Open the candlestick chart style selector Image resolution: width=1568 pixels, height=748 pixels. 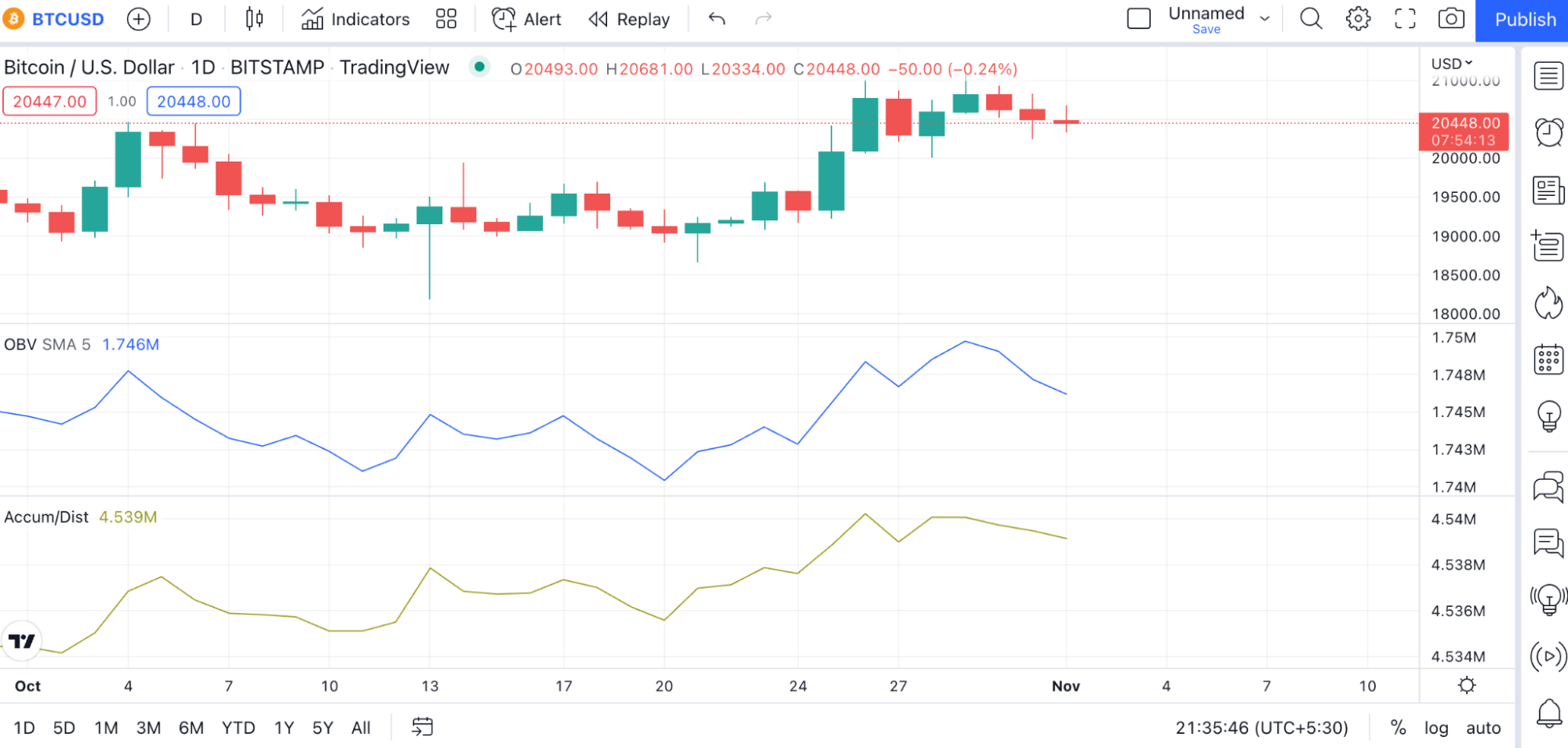point(254,19)
